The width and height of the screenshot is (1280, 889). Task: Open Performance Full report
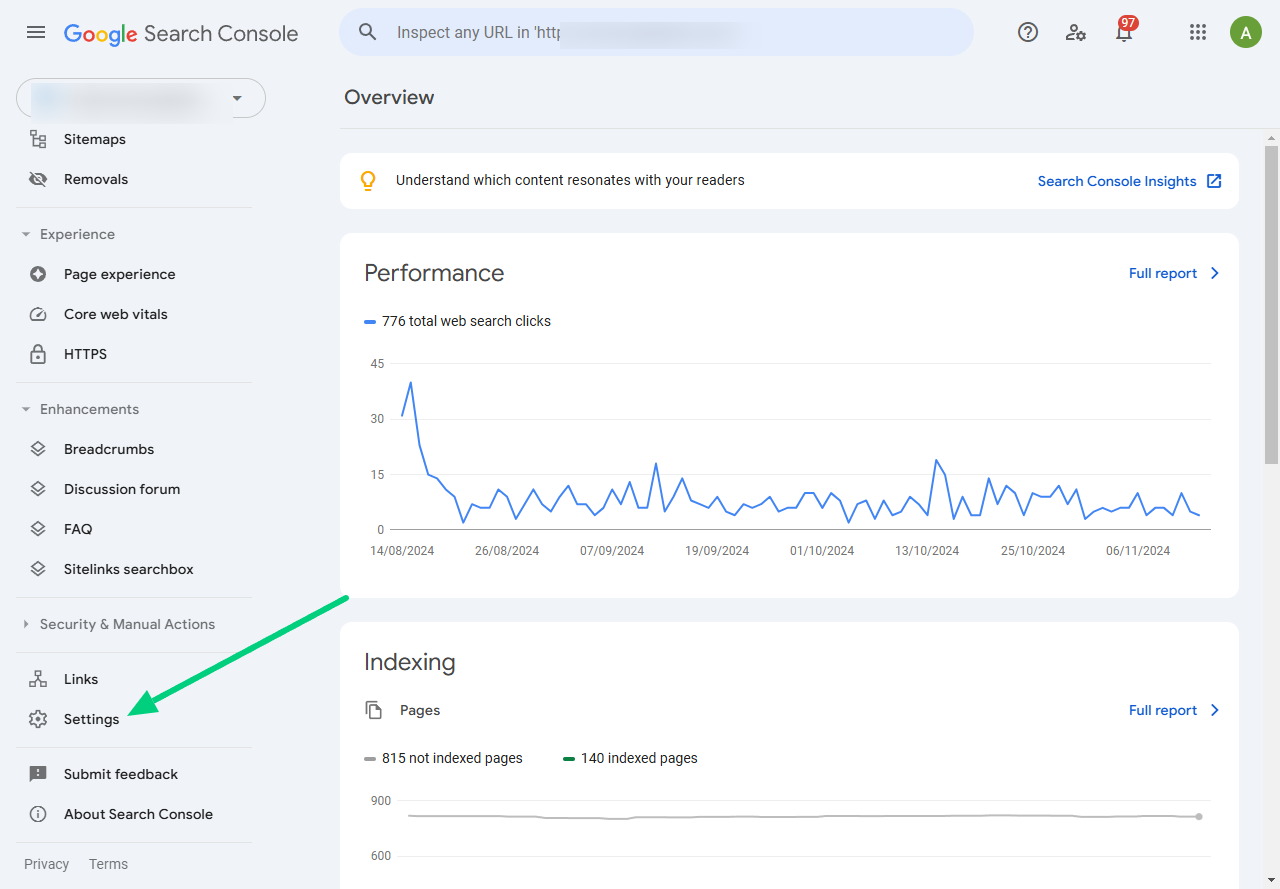click(1163, 273)
